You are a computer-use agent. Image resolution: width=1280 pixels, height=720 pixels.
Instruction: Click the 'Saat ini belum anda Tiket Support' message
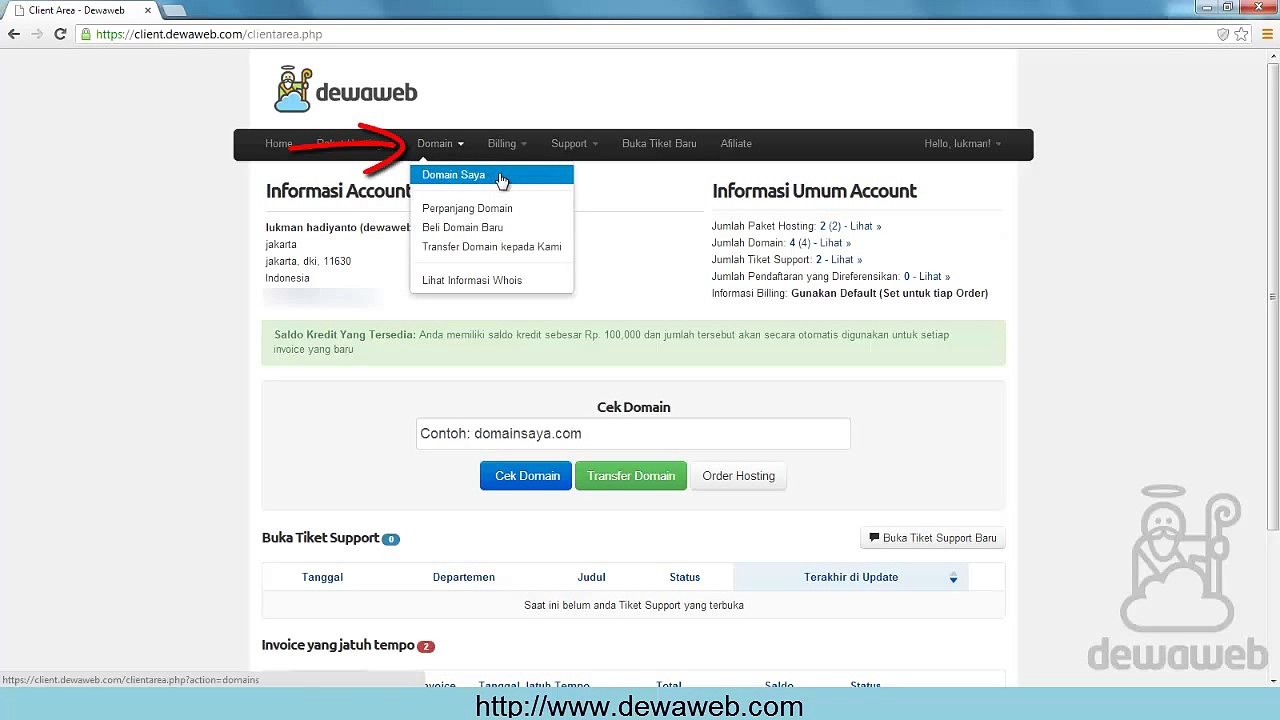point(634,605)
